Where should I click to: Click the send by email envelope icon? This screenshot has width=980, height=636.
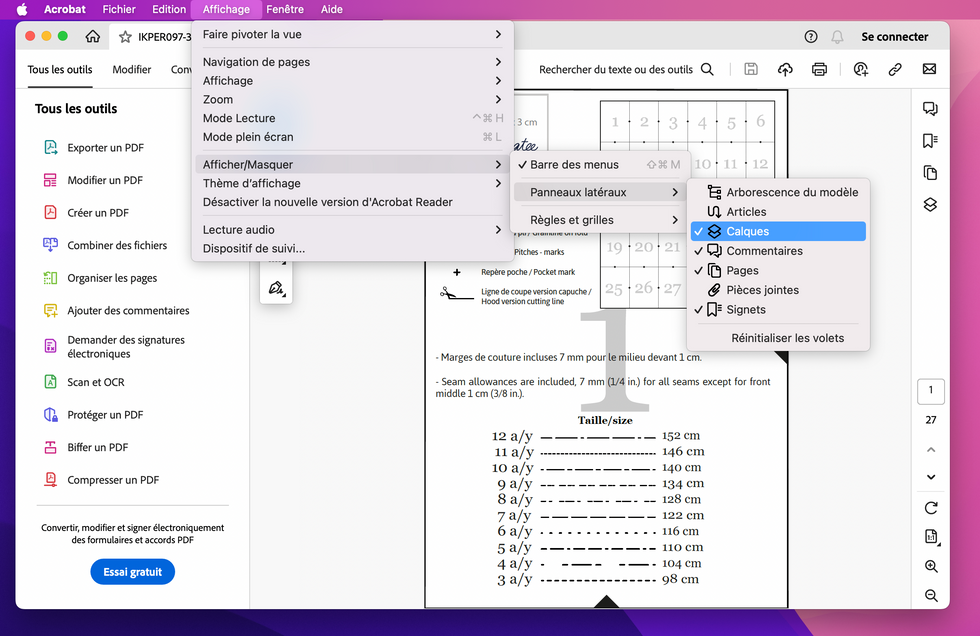pos(929,69)
